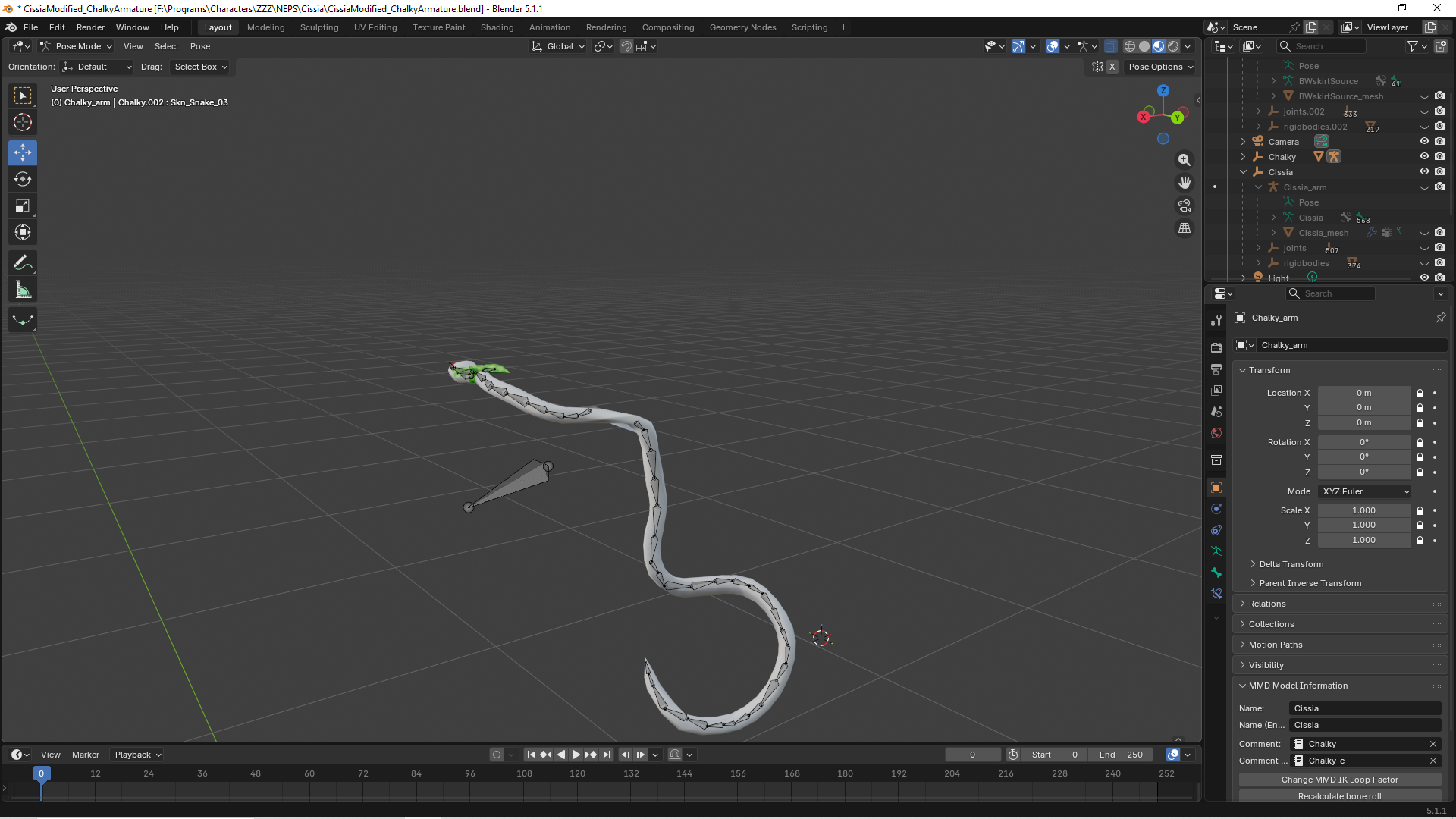
Task: Switch perspective/orthographic grid icon
Action: pyautogui.click(x=1185, y=228)
